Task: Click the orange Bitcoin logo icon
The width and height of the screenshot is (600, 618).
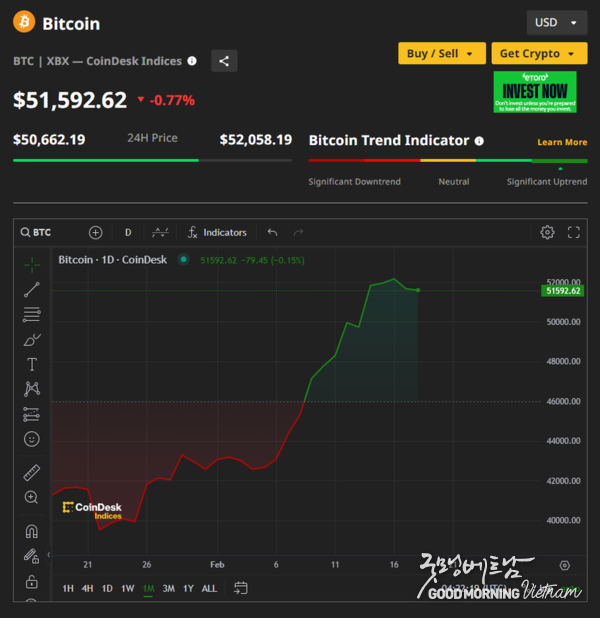Action: tap(24, 22)
